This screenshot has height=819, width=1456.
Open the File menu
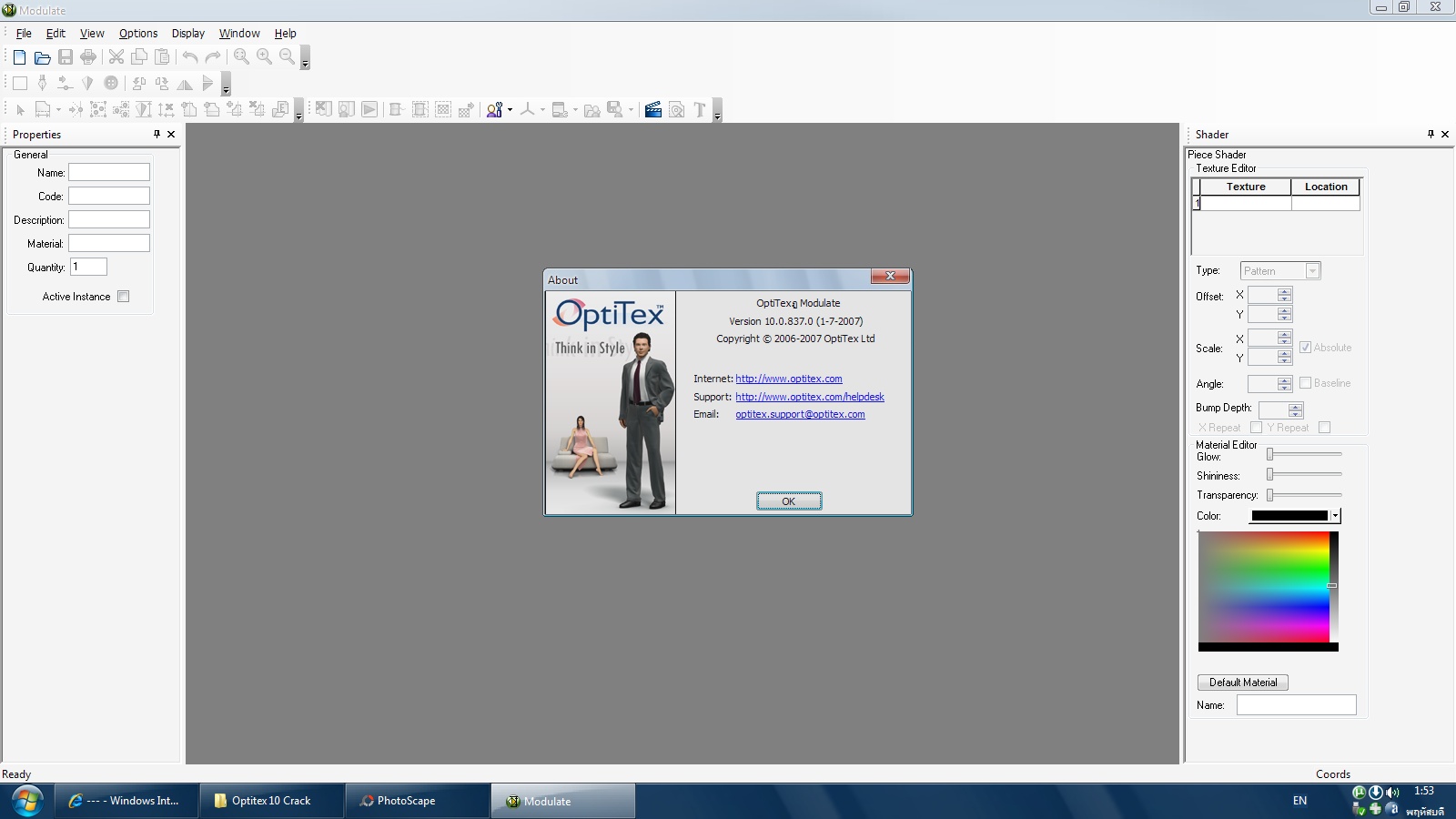(24, 34)
